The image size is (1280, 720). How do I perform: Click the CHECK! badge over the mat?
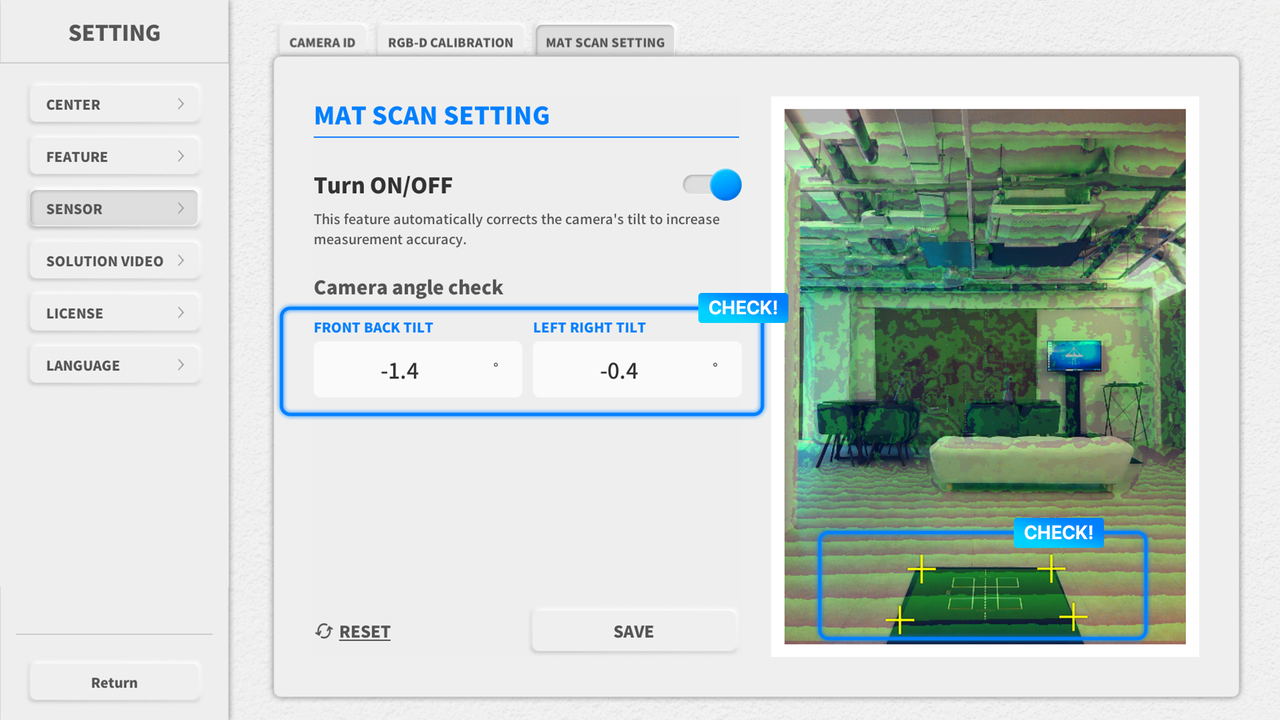(1059, 533)
